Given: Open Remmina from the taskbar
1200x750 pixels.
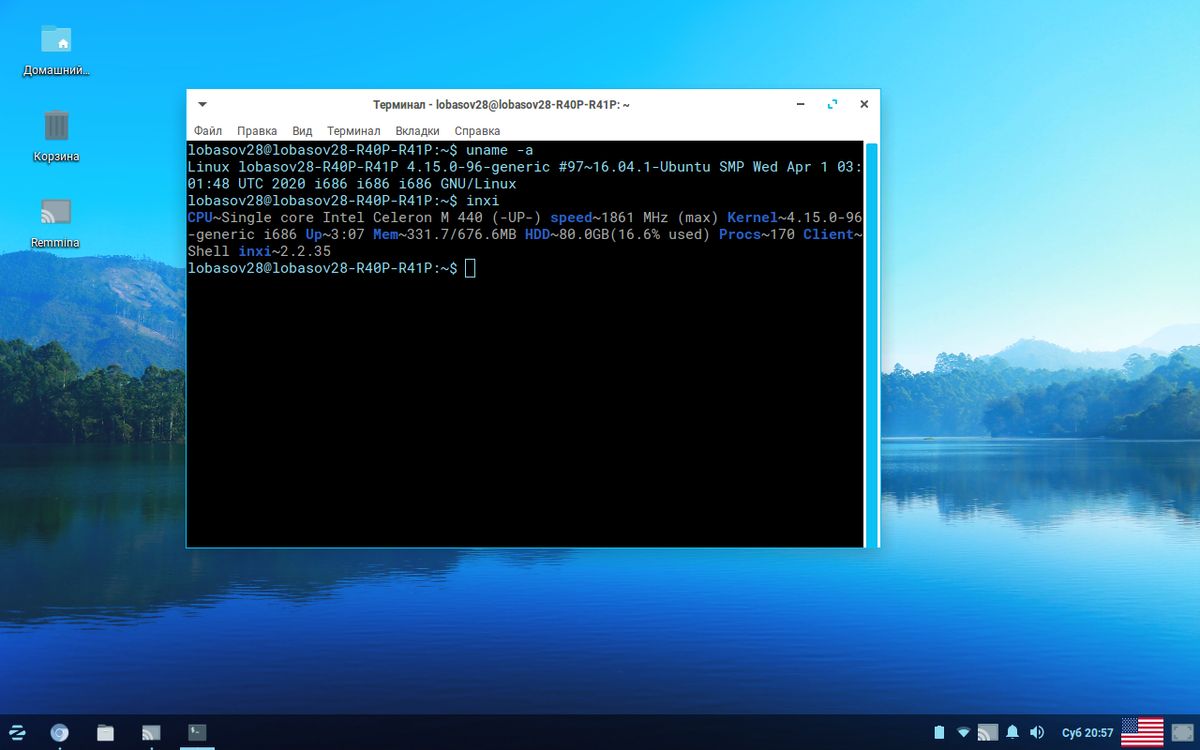Looking at the screenshot, I should click(x=151, y=732).
